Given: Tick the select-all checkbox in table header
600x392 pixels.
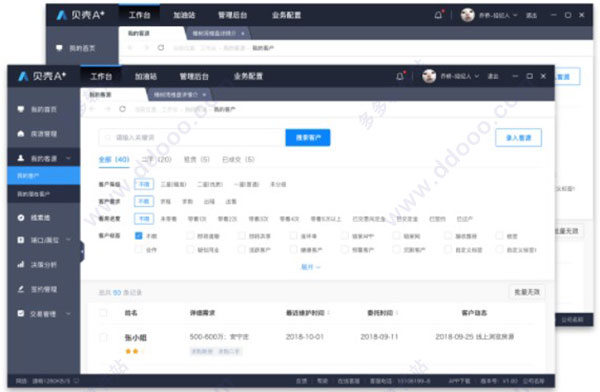Looking at the screenshot, I should (x=103, y=313).
